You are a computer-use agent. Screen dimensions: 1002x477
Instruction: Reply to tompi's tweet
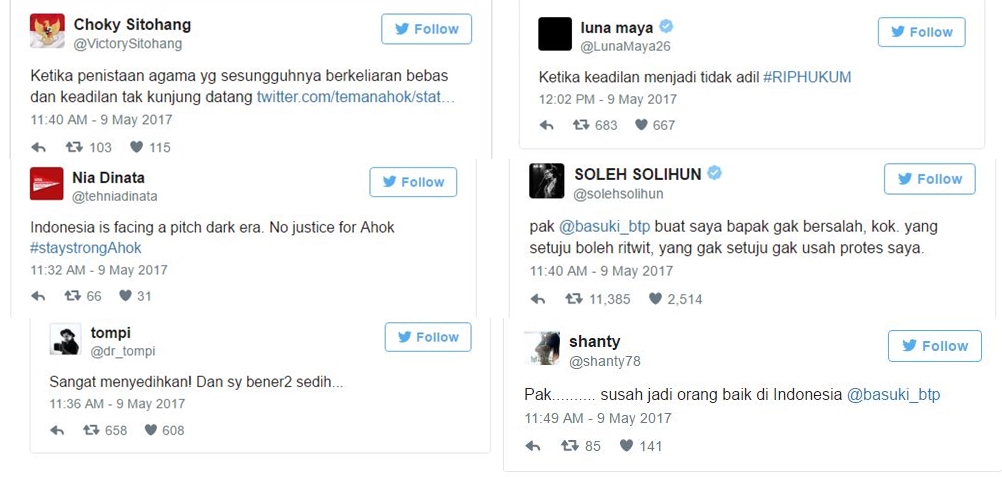pos(58,431)
